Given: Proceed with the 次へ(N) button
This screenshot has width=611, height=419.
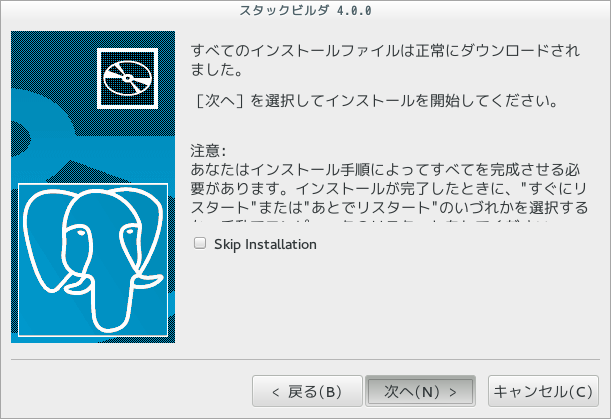Looking at the screenshot, I should 420,391.
